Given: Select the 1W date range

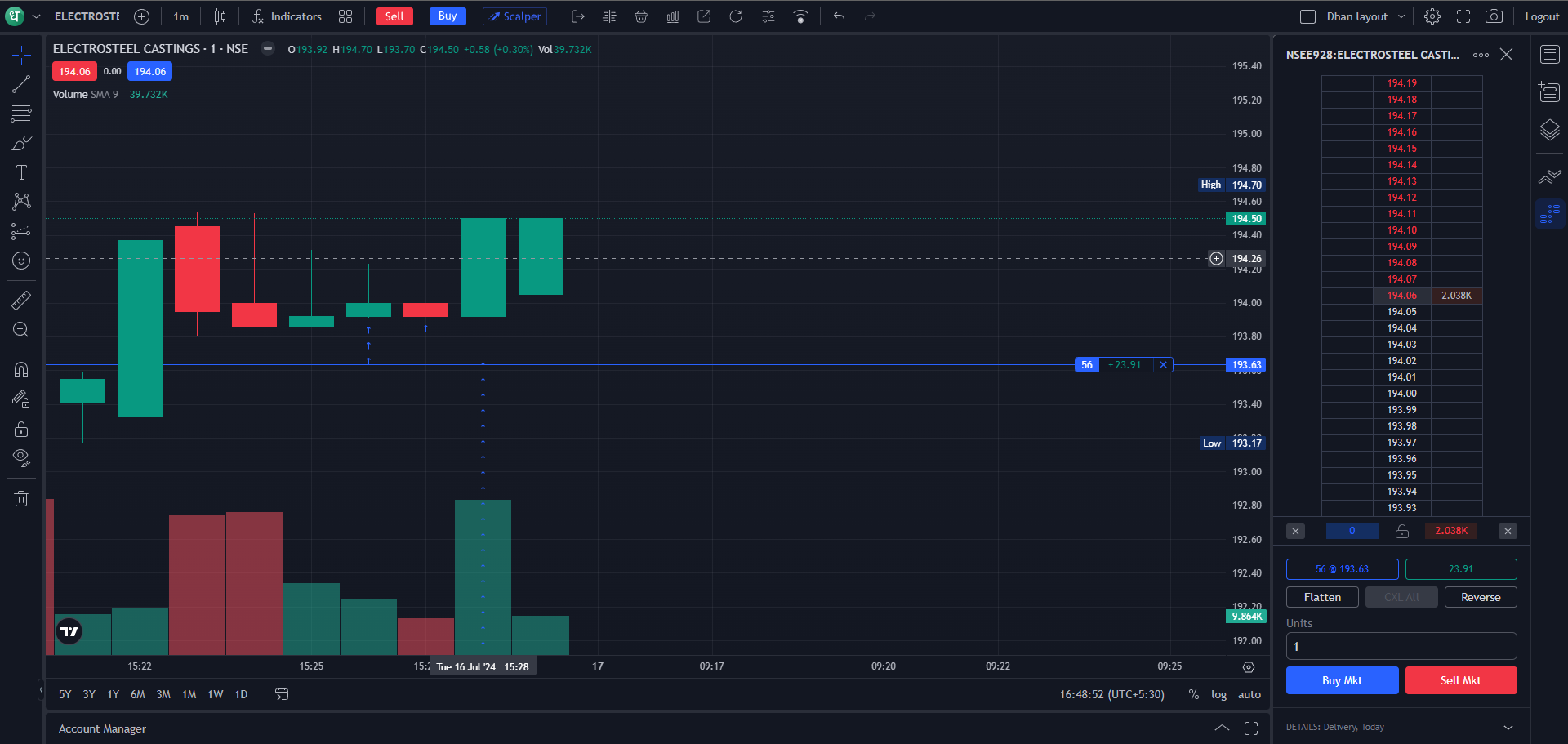Looking at the screenshot, I should pos(215,694).
